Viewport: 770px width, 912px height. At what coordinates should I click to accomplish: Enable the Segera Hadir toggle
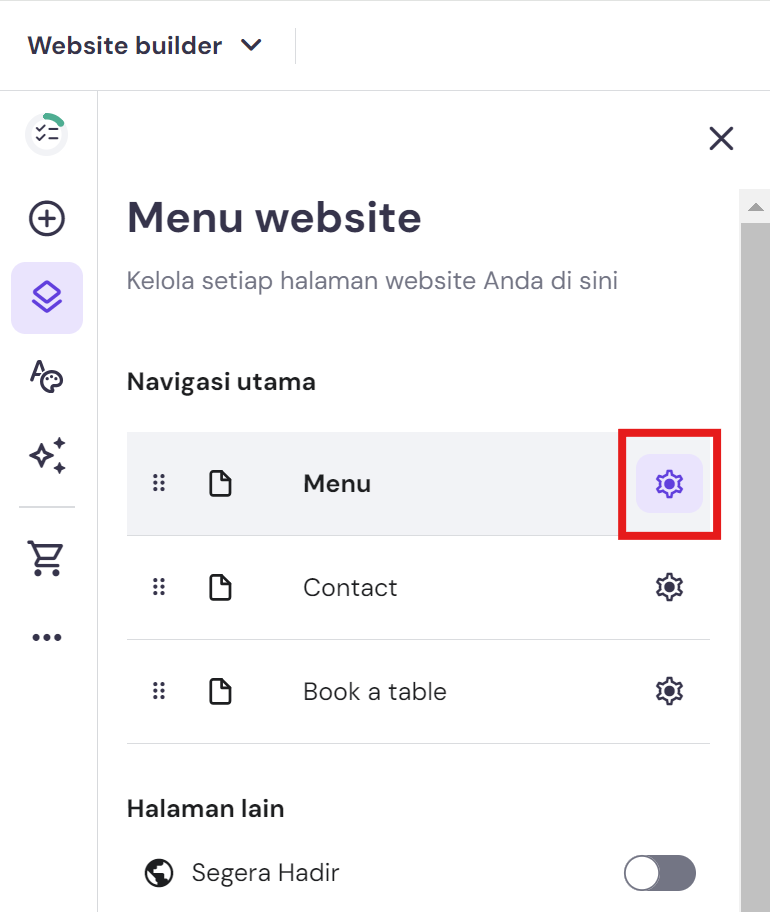coord(659,873)
